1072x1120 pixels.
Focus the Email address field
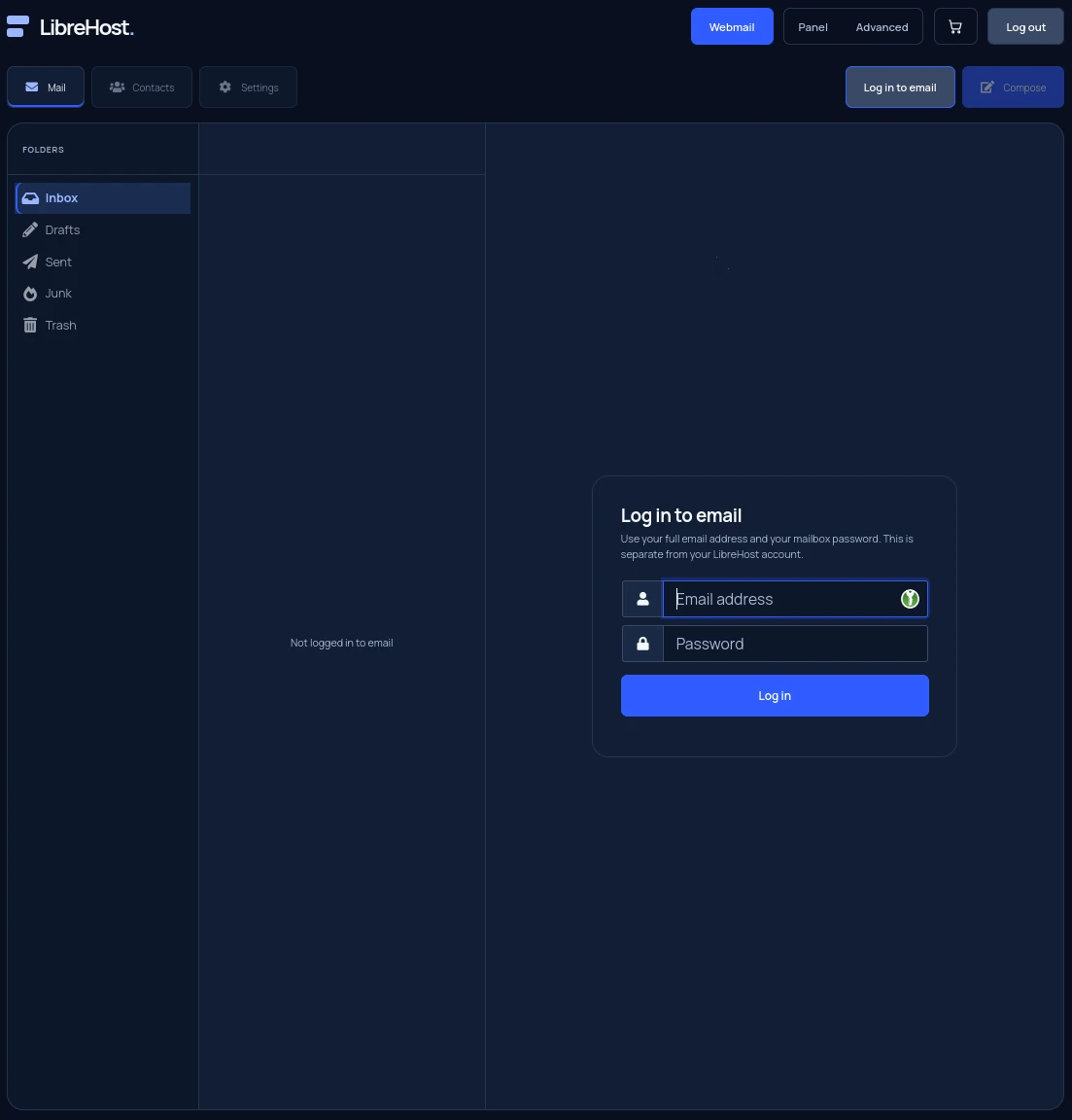point(796,599)
